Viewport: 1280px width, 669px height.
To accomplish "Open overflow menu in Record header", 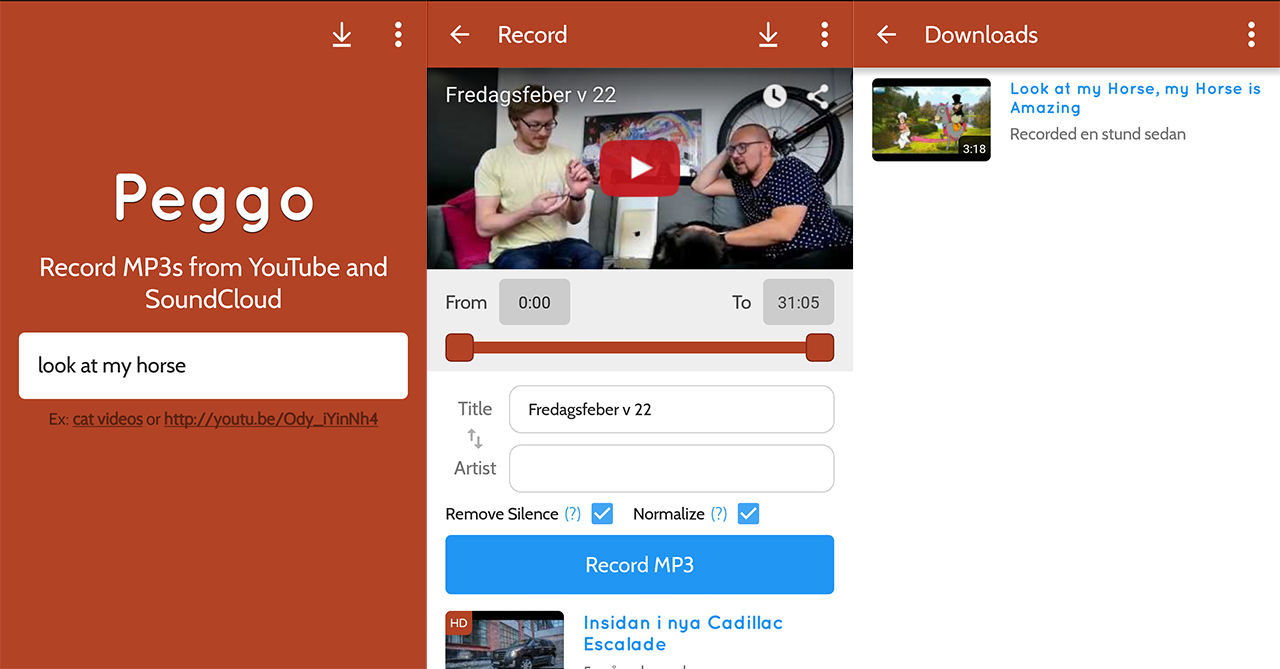I will click(824, 35).
